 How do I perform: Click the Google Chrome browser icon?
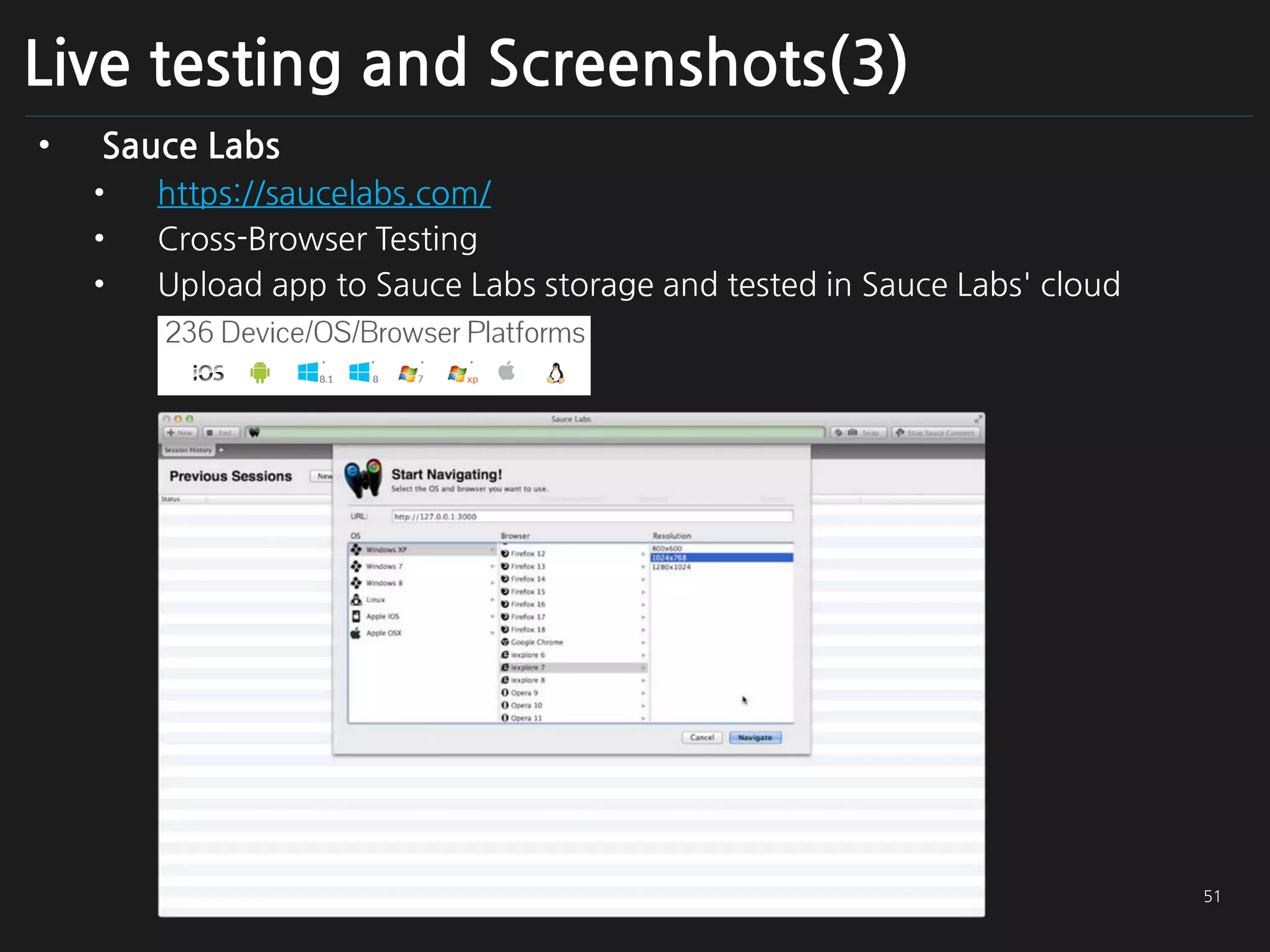[x=505, y=642]
